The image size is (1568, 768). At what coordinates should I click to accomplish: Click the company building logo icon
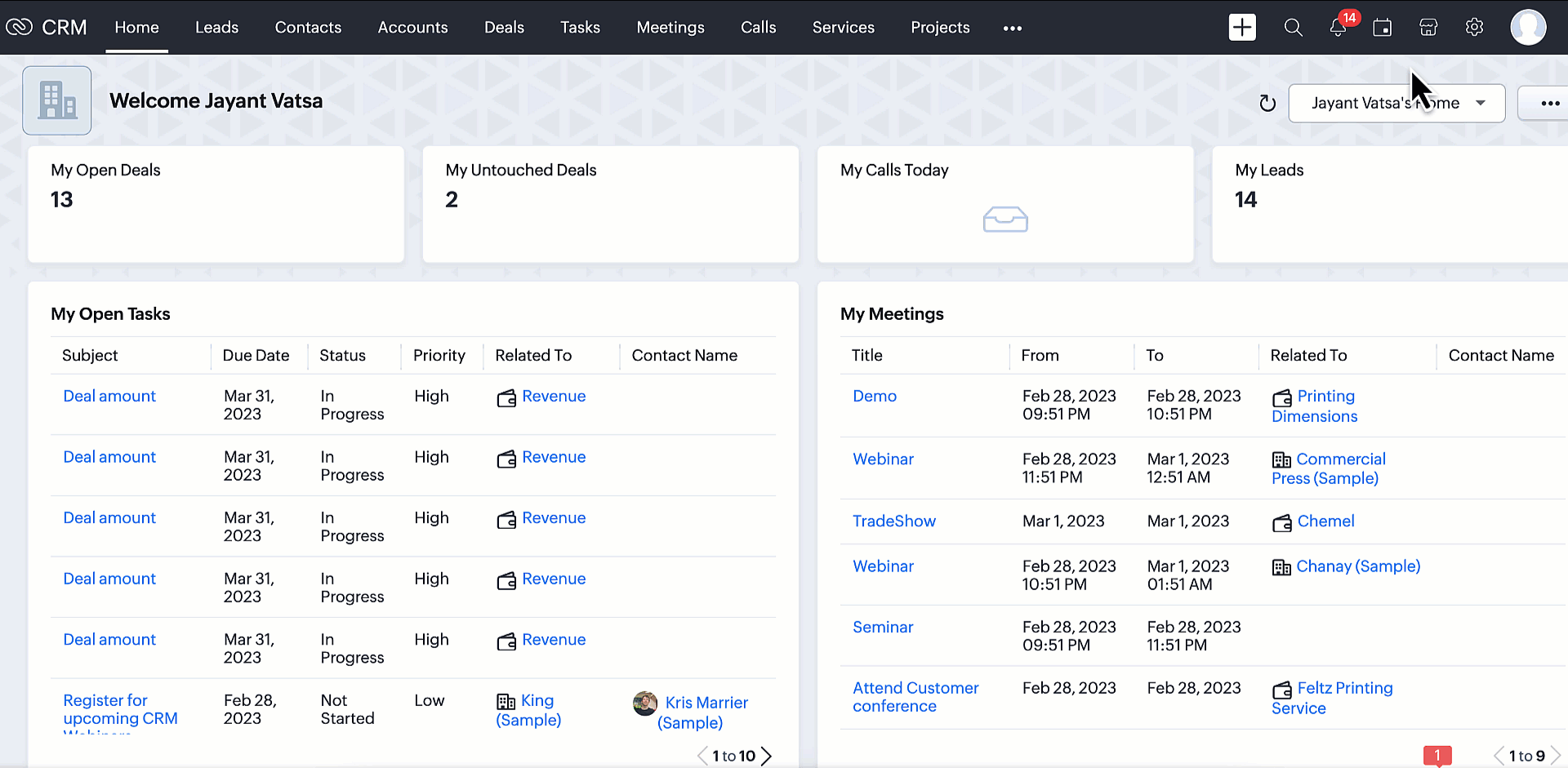click(57, 100)
